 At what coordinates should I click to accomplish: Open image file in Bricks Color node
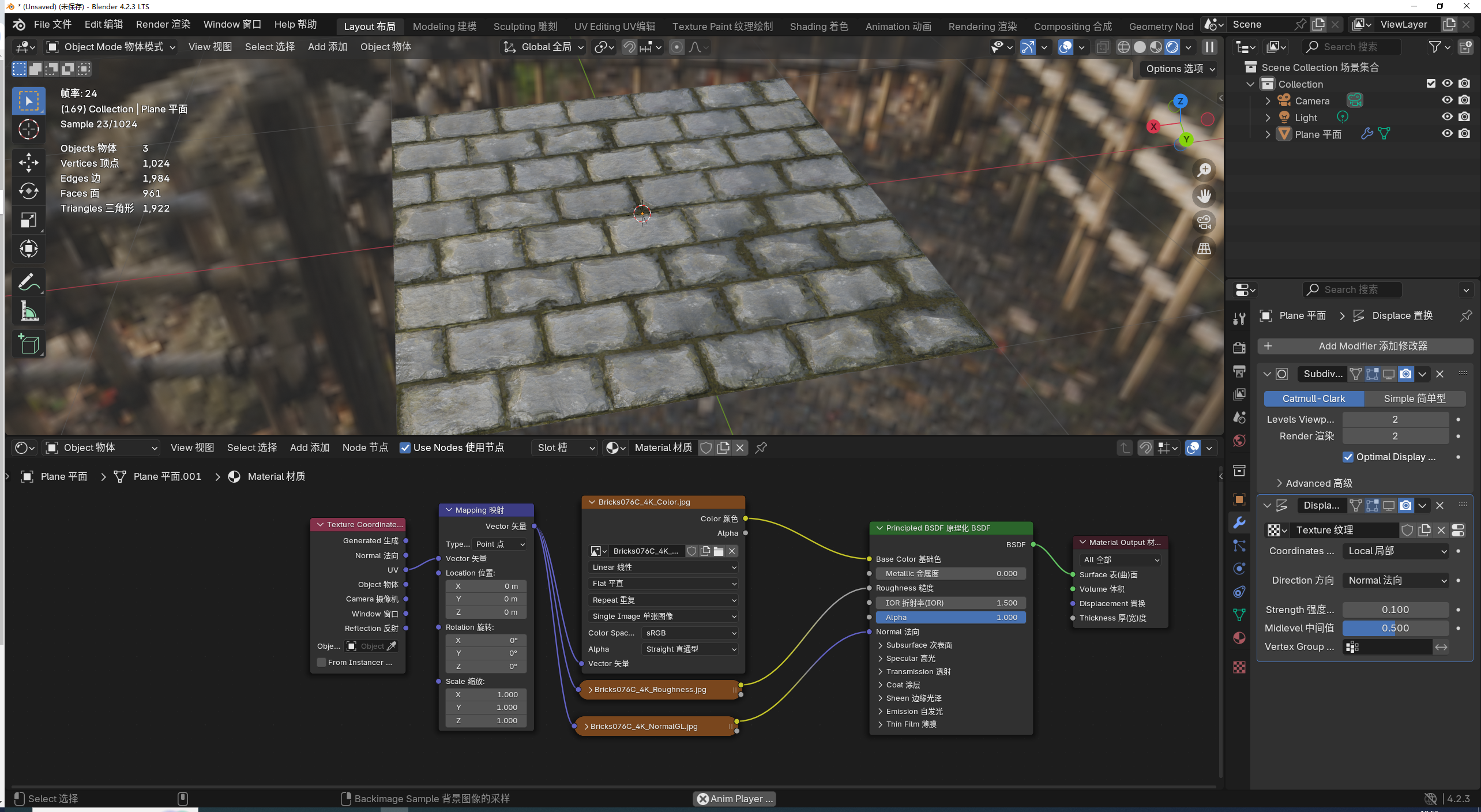pos(719,551)
